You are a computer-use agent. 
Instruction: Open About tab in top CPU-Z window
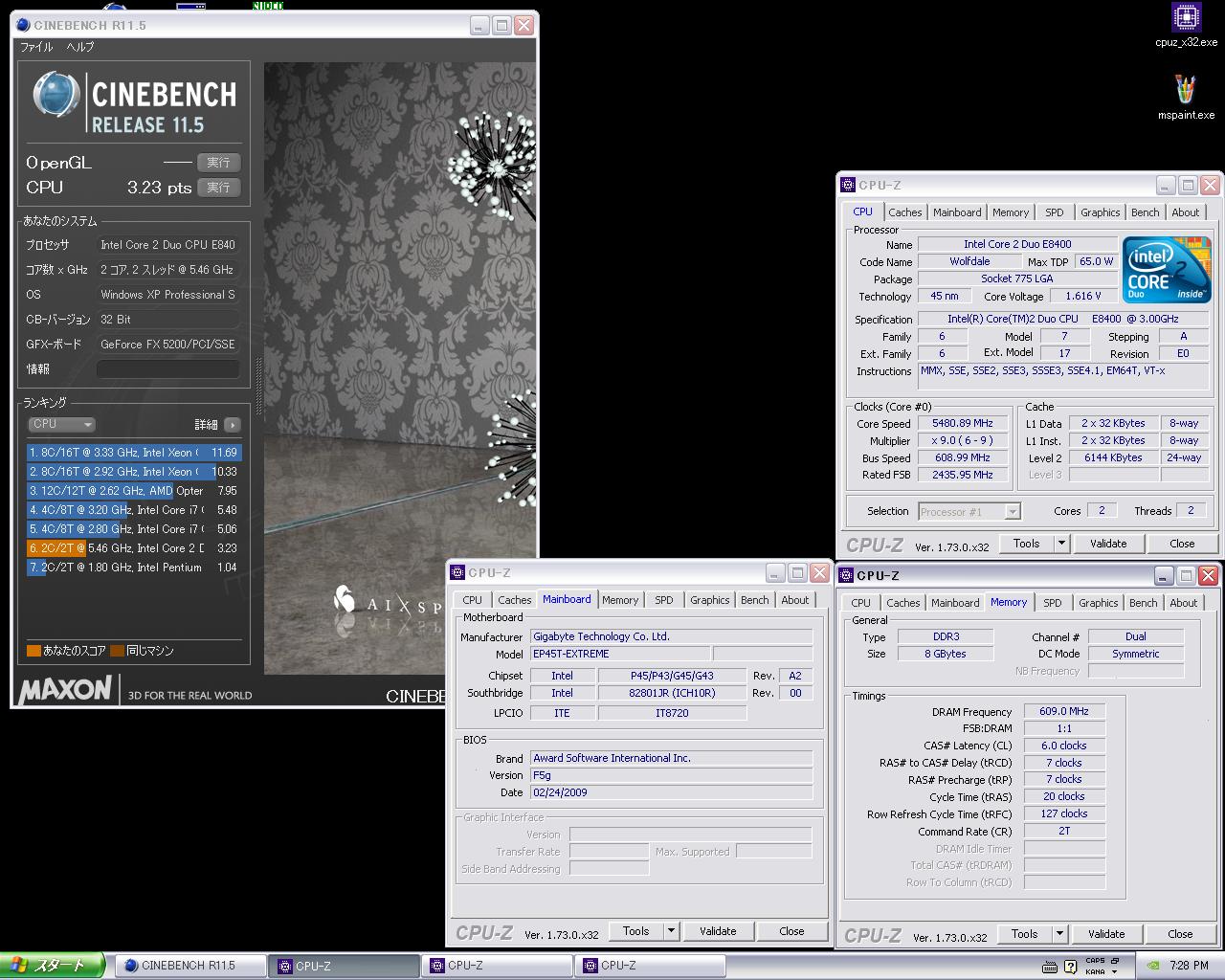[x=1185, y=212]
